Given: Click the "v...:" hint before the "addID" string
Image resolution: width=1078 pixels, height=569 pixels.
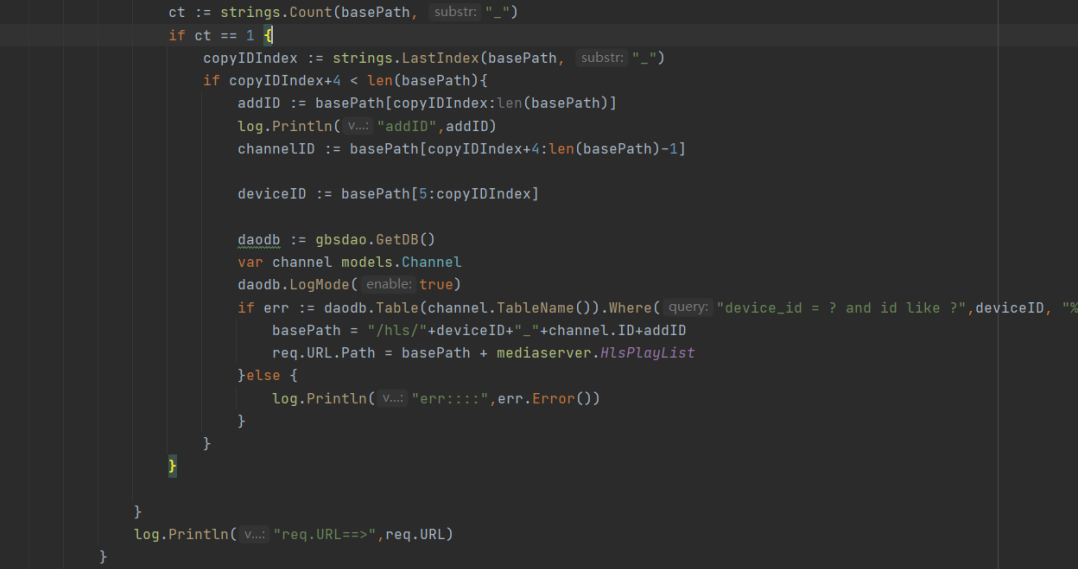Looking at the screenshot, I should pos(358,126).
